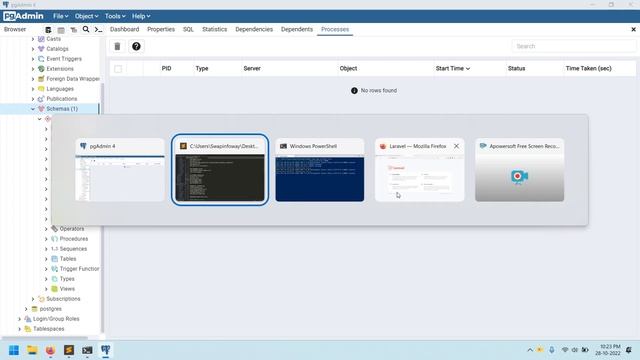Switch to the Dependencies tab
This screenshot has height=360, width=640.
pos(254,29)
